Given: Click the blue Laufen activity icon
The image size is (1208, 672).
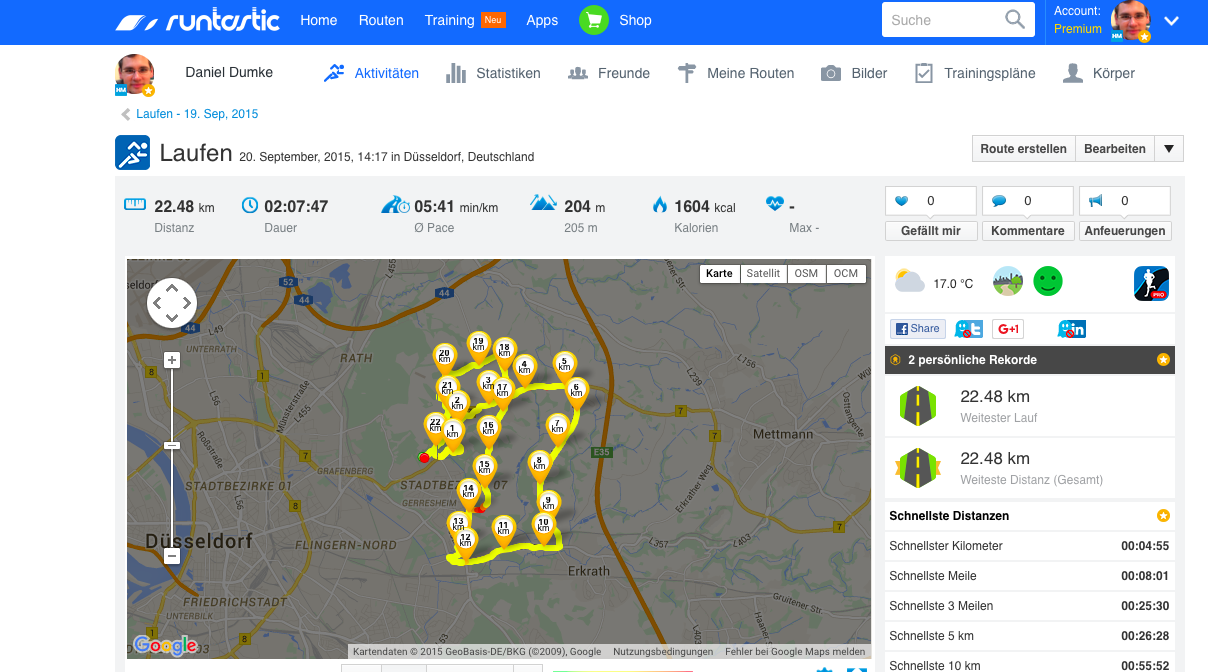Looking at the screenshot, I should (132, 153).
